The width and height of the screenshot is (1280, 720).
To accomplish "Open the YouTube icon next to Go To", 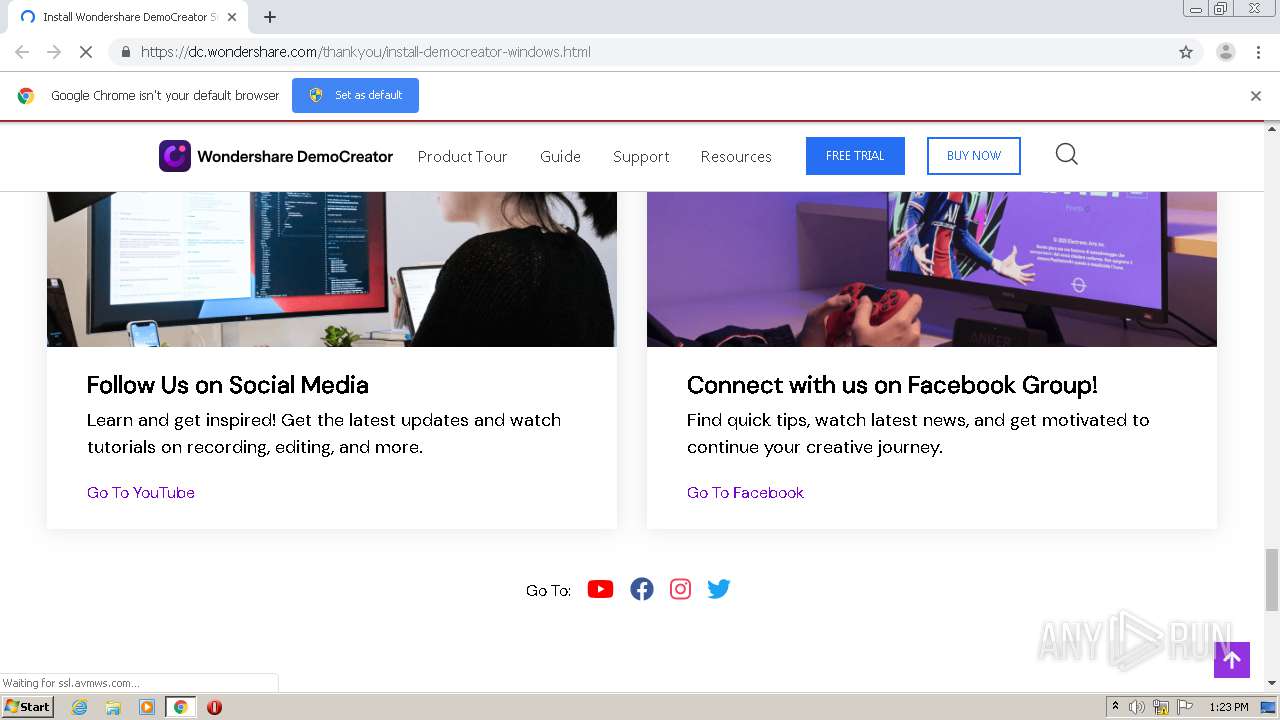I will click(600, 589).
